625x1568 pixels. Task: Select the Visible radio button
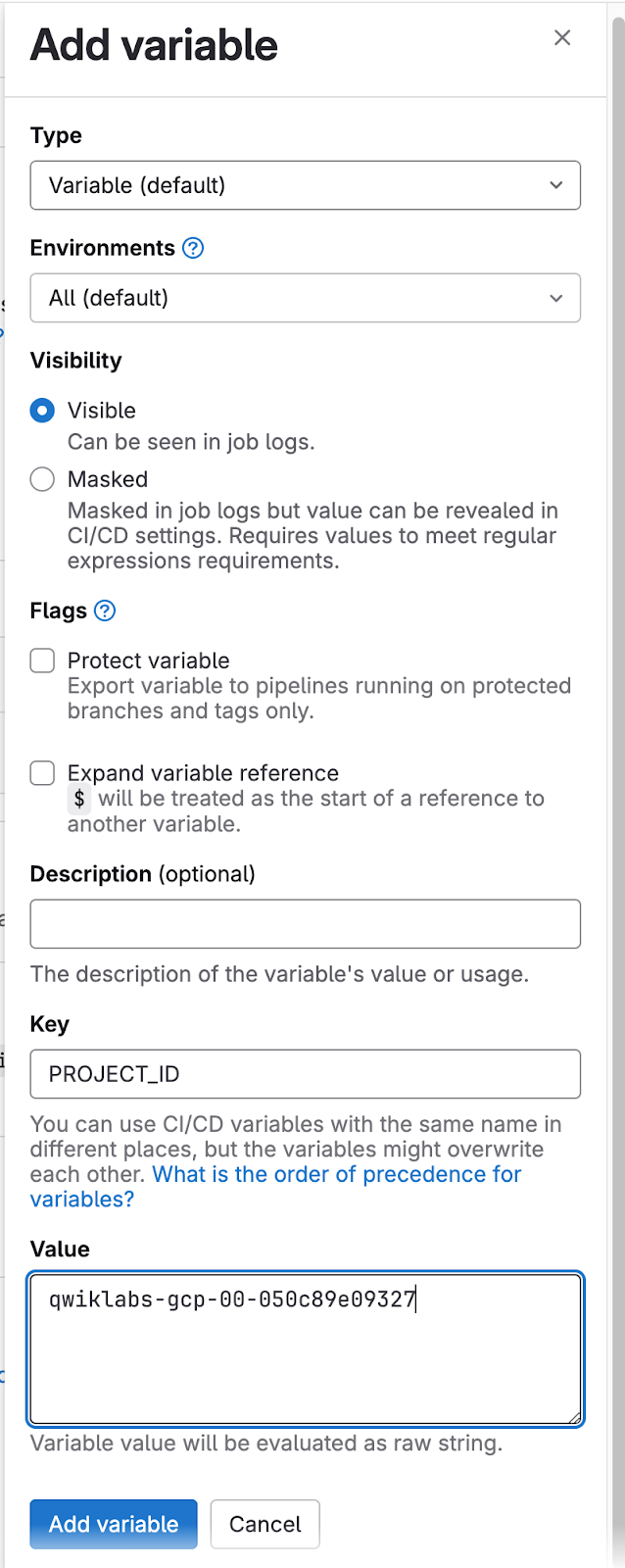tap(42, 411)
